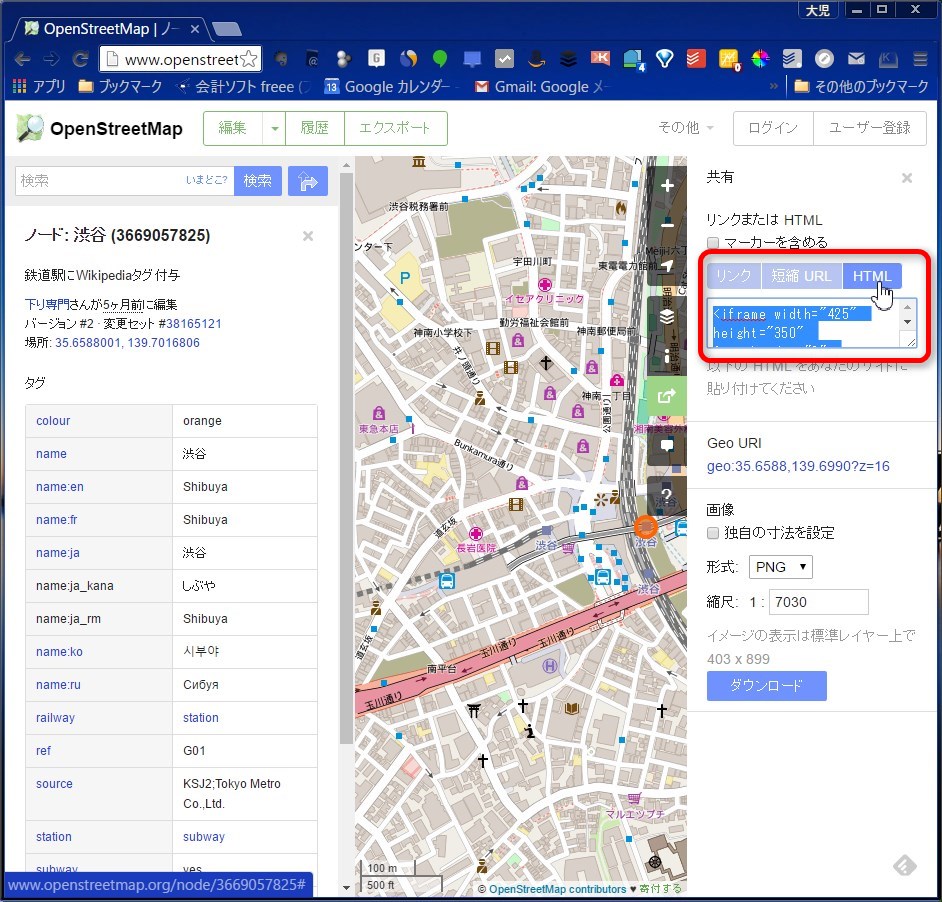
Task: Open the PNG format dropdown
Action: 780,567
